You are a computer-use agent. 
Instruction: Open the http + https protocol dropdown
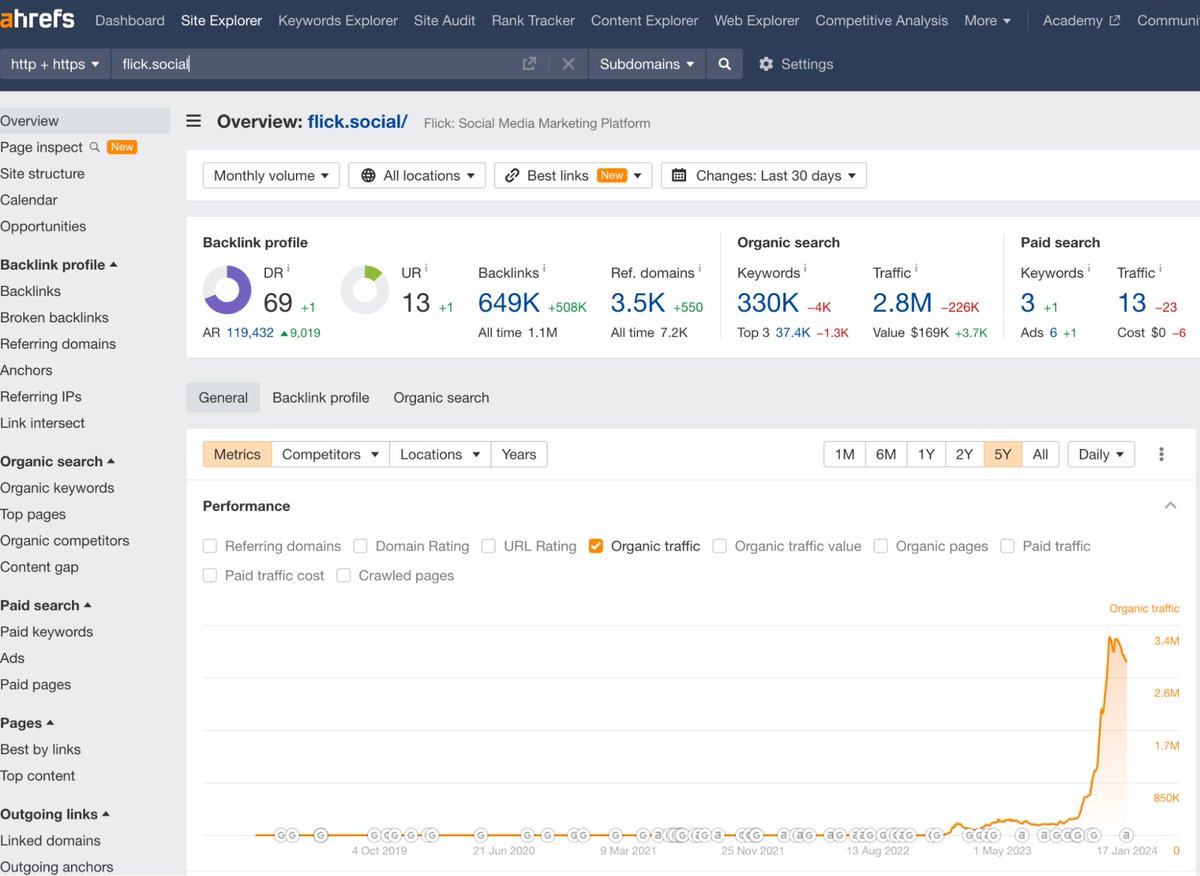point(55,64)
